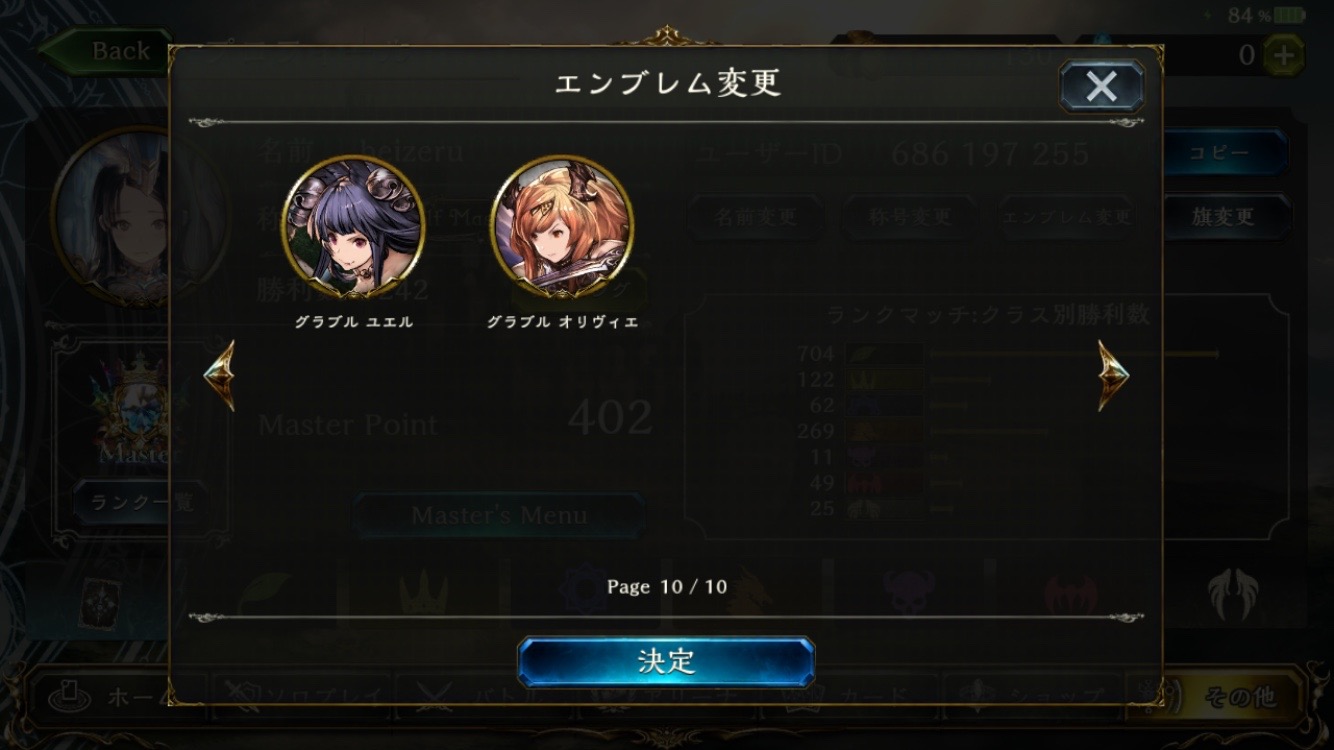The image size is (1334, 750).
Task: Tap the ショップ tab
Action: (1030, 696)
